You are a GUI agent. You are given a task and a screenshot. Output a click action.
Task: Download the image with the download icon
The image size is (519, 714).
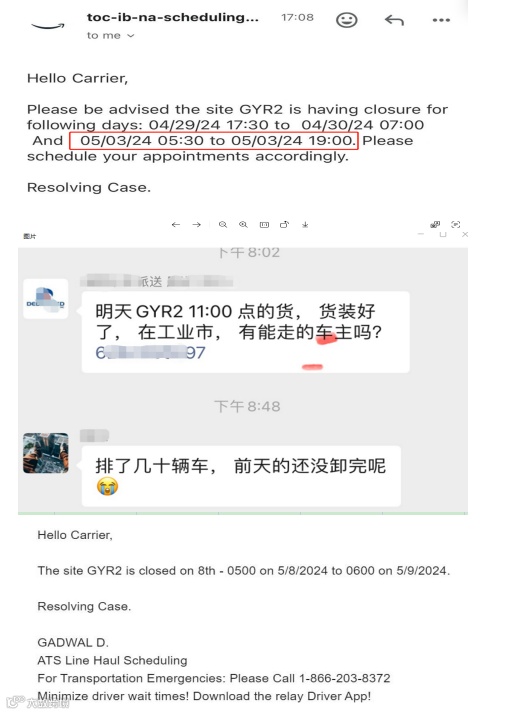pyautogui.click(x=305, y=224)
